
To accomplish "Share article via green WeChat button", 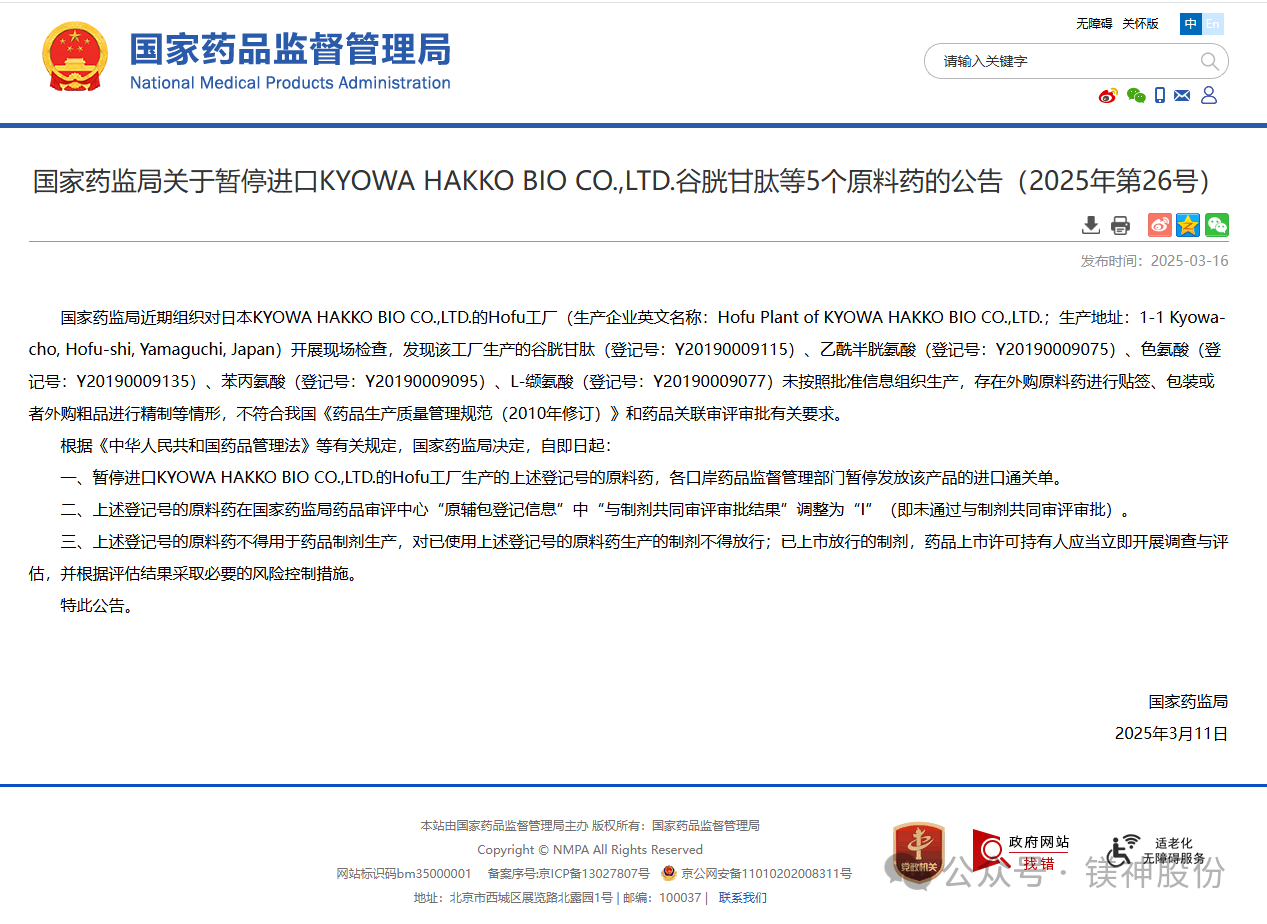I will [1217, 225].
